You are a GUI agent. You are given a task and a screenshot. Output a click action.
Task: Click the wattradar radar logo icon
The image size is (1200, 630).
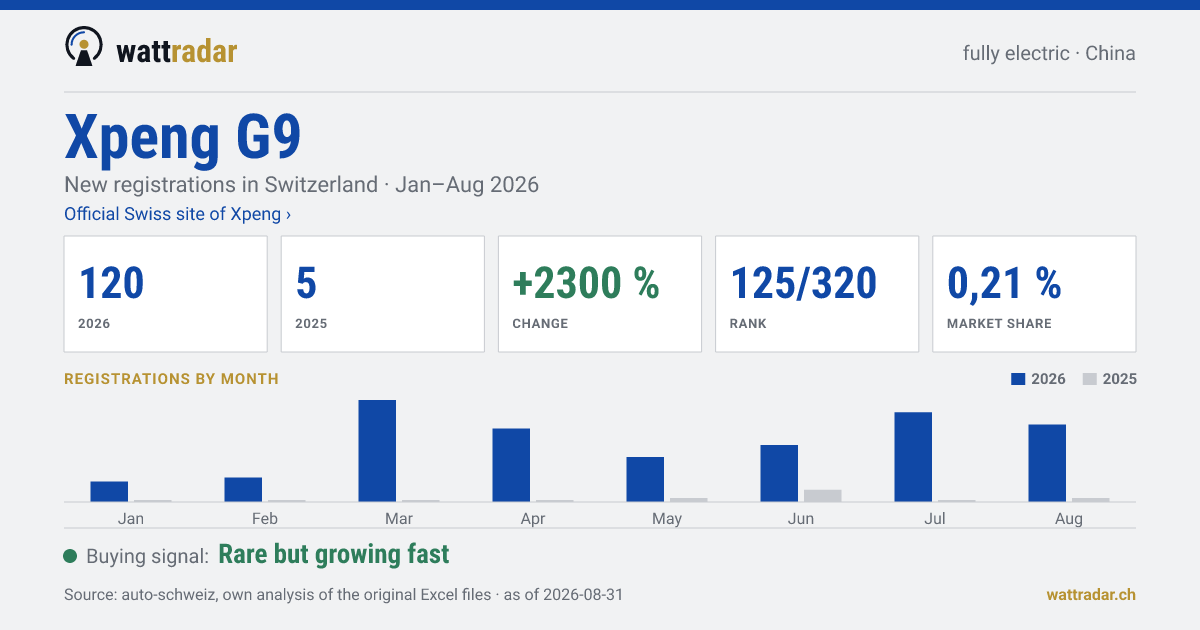pos(84,46)
